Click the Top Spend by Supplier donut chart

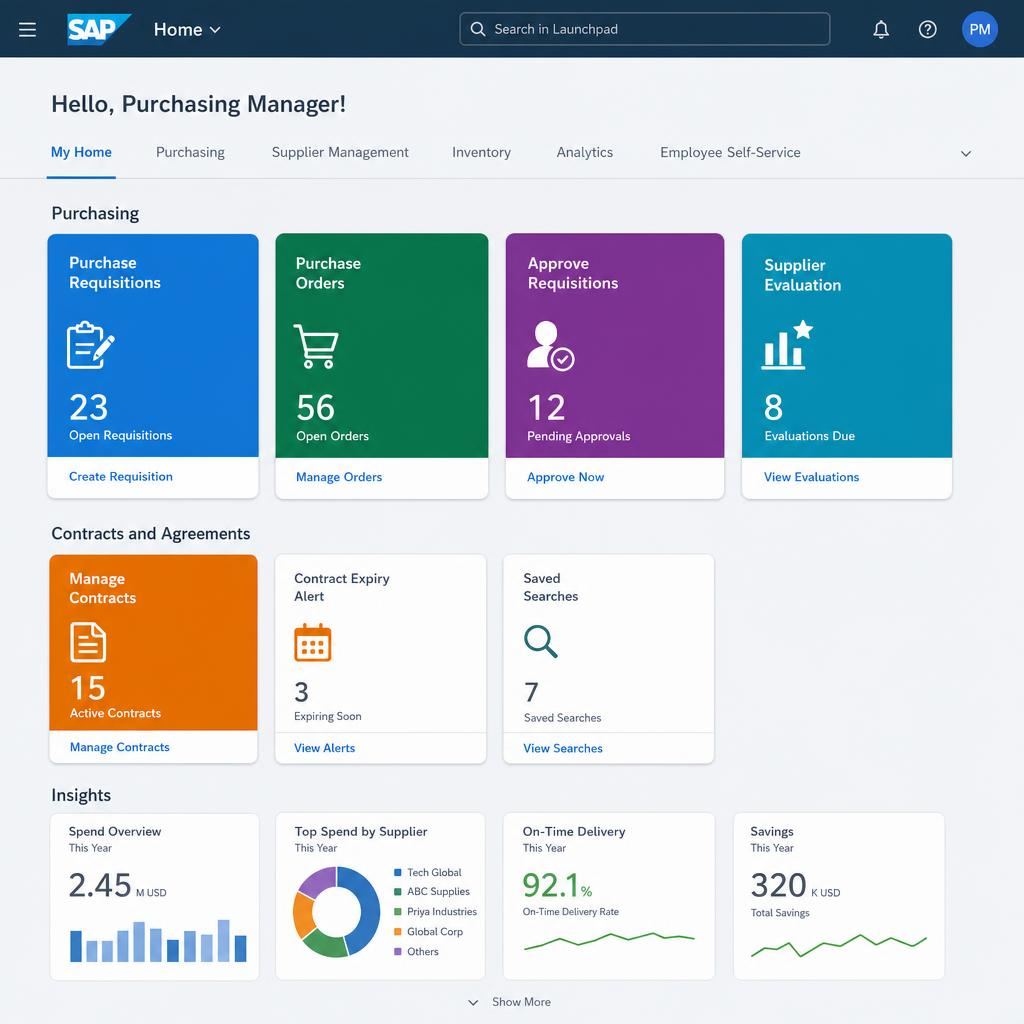click(336, 912)
